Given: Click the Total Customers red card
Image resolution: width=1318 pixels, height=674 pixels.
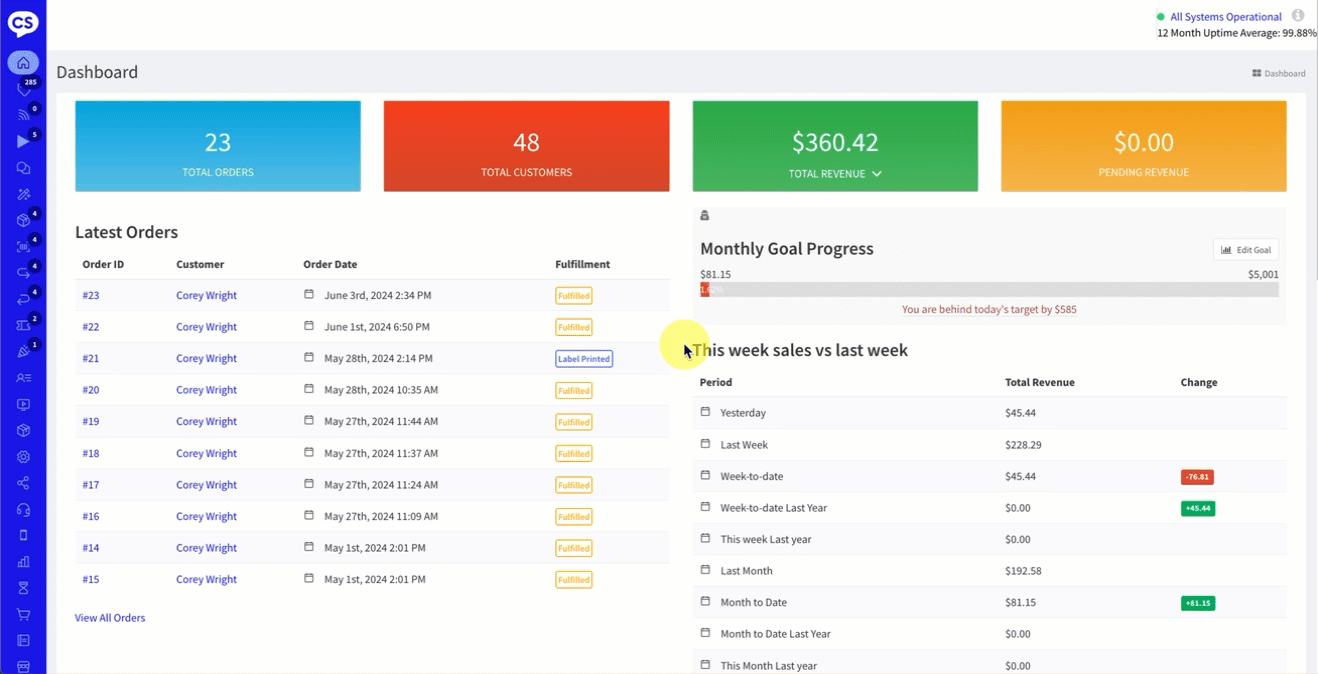Looking at the screenshot, I should (x=526, y=146).
